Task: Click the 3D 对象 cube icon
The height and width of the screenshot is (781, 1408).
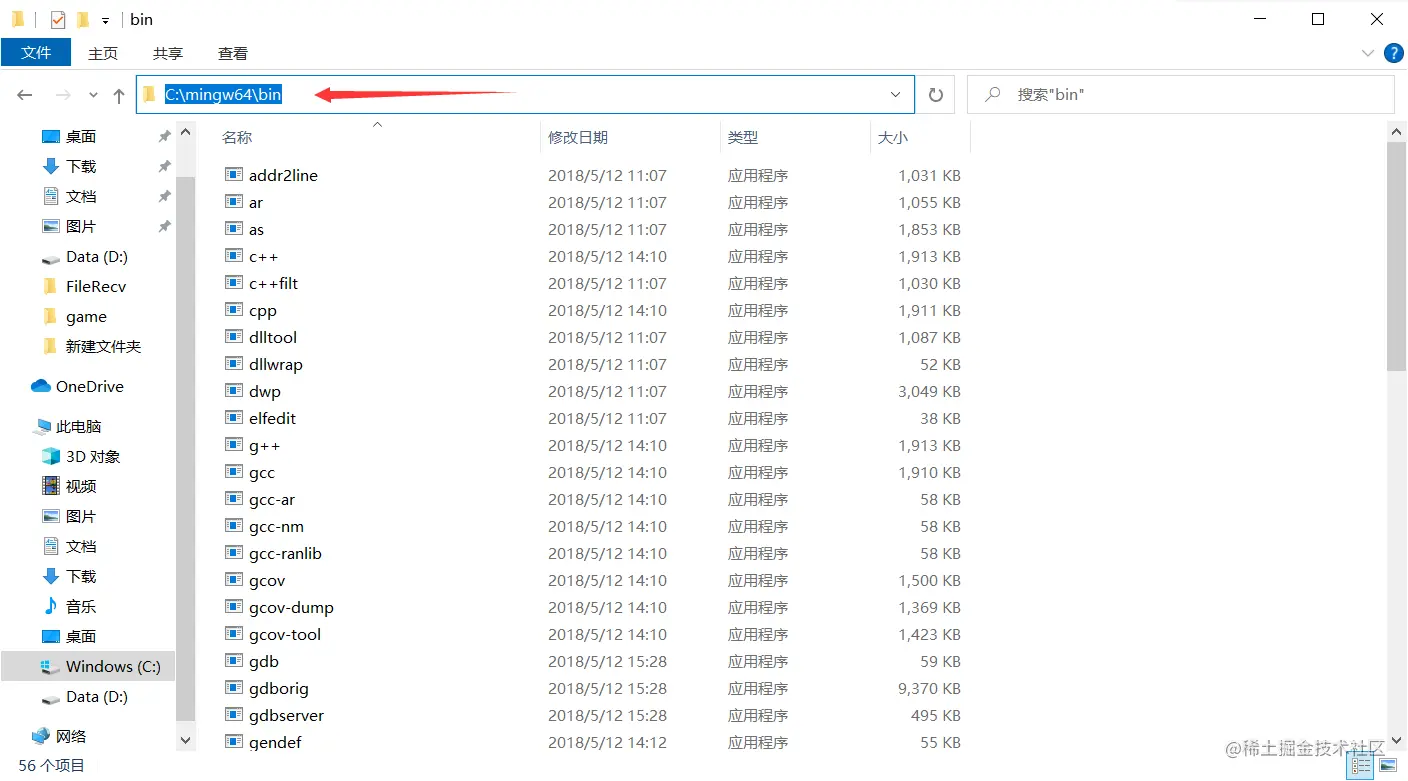Action: (x=51, y=456)
